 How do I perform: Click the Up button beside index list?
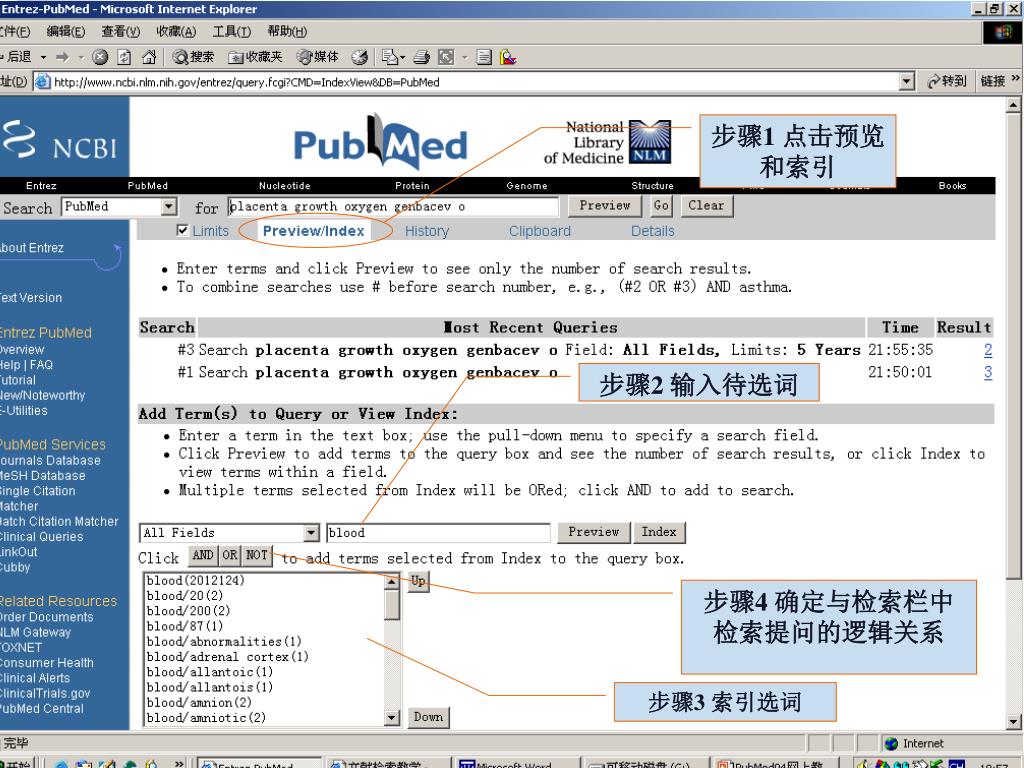[418, 581]
